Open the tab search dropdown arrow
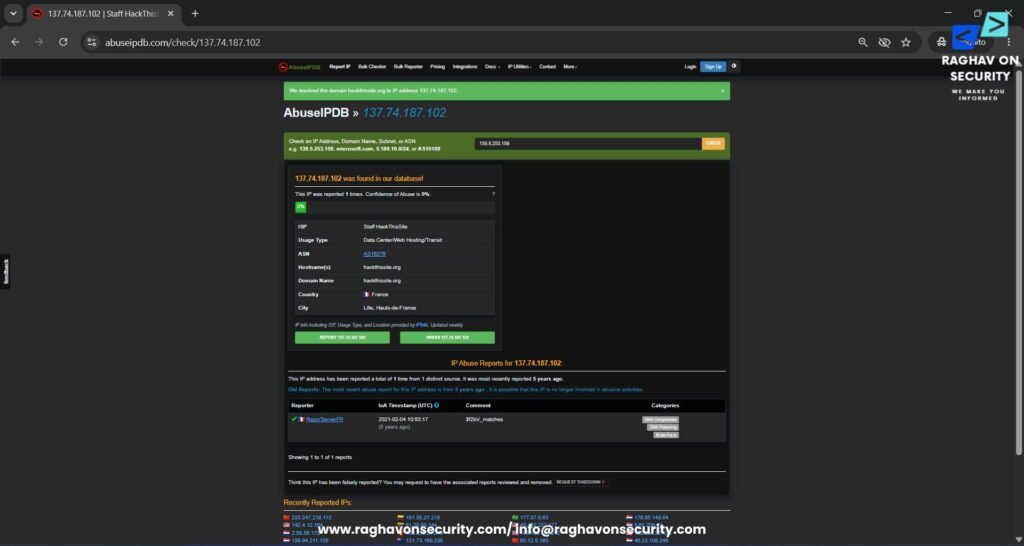 pos(13,14)
